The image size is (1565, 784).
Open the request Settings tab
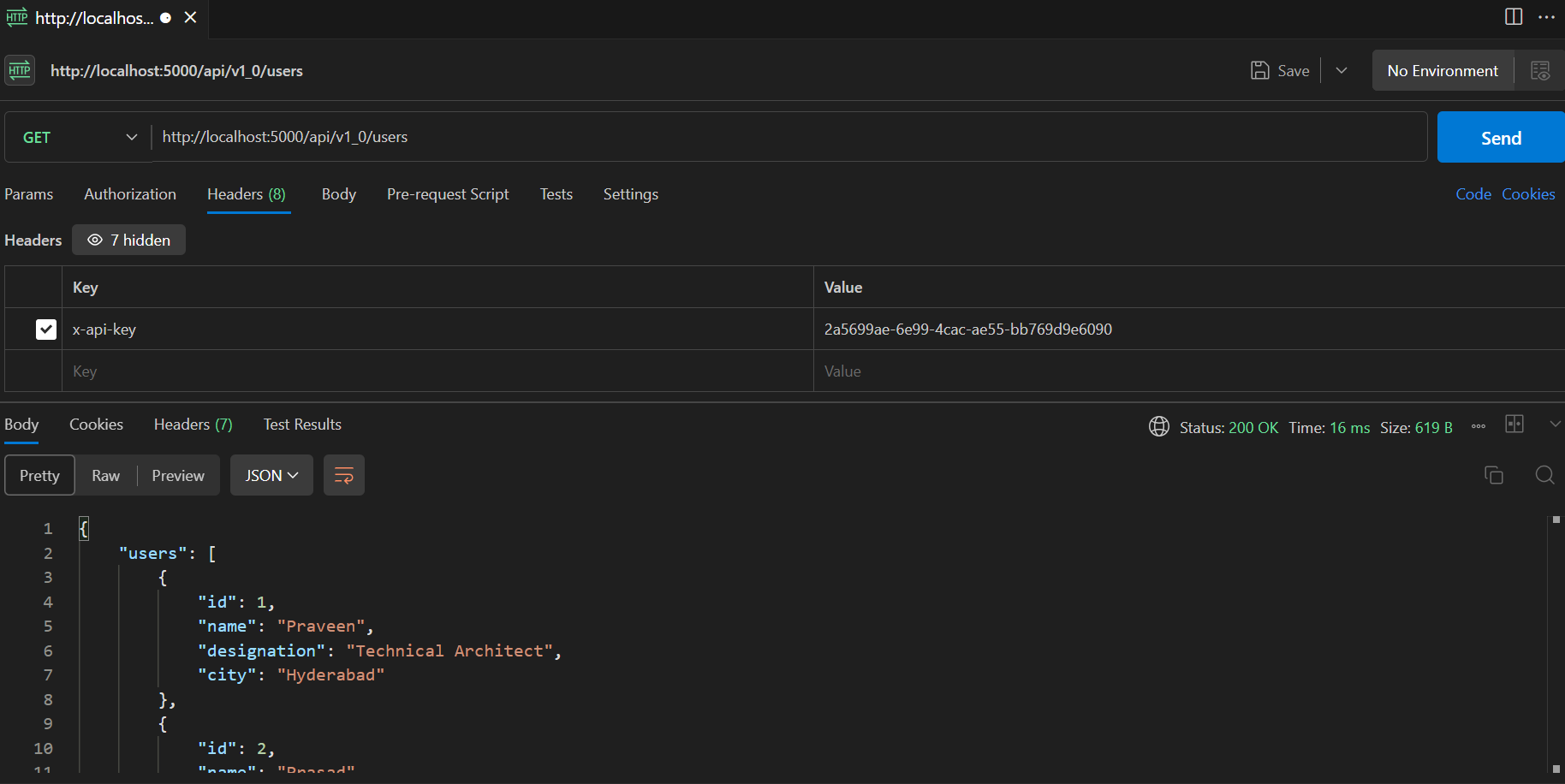tap(631, 194)
